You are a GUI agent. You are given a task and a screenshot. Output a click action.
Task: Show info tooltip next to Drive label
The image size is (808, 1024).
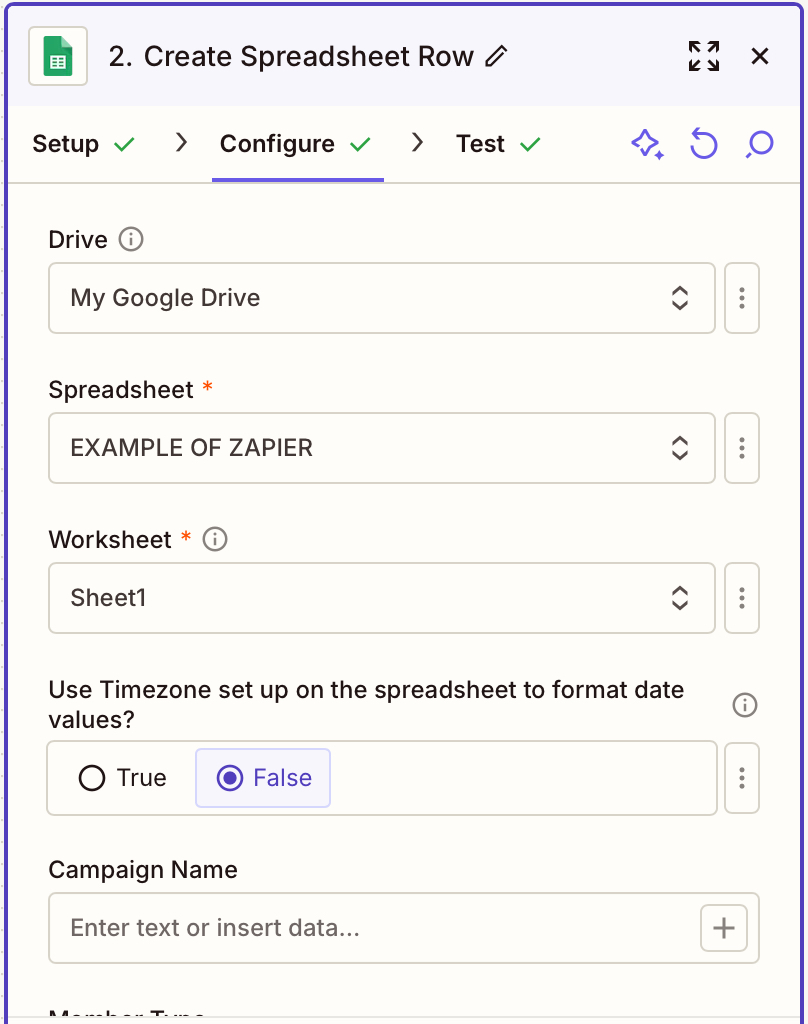tap(131, 239)
